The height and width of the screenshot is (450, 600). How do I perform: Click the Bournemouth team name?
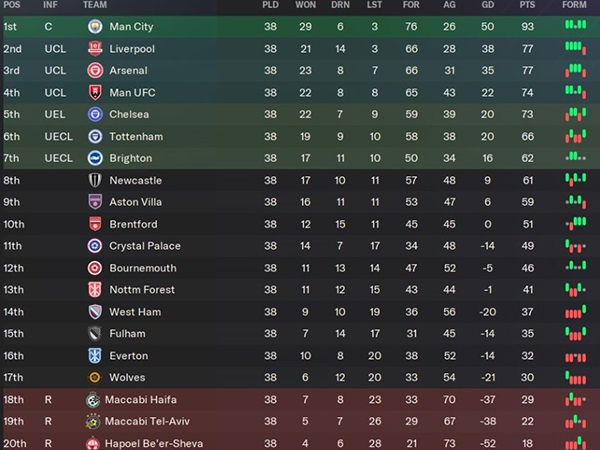[x=143, y=268]
